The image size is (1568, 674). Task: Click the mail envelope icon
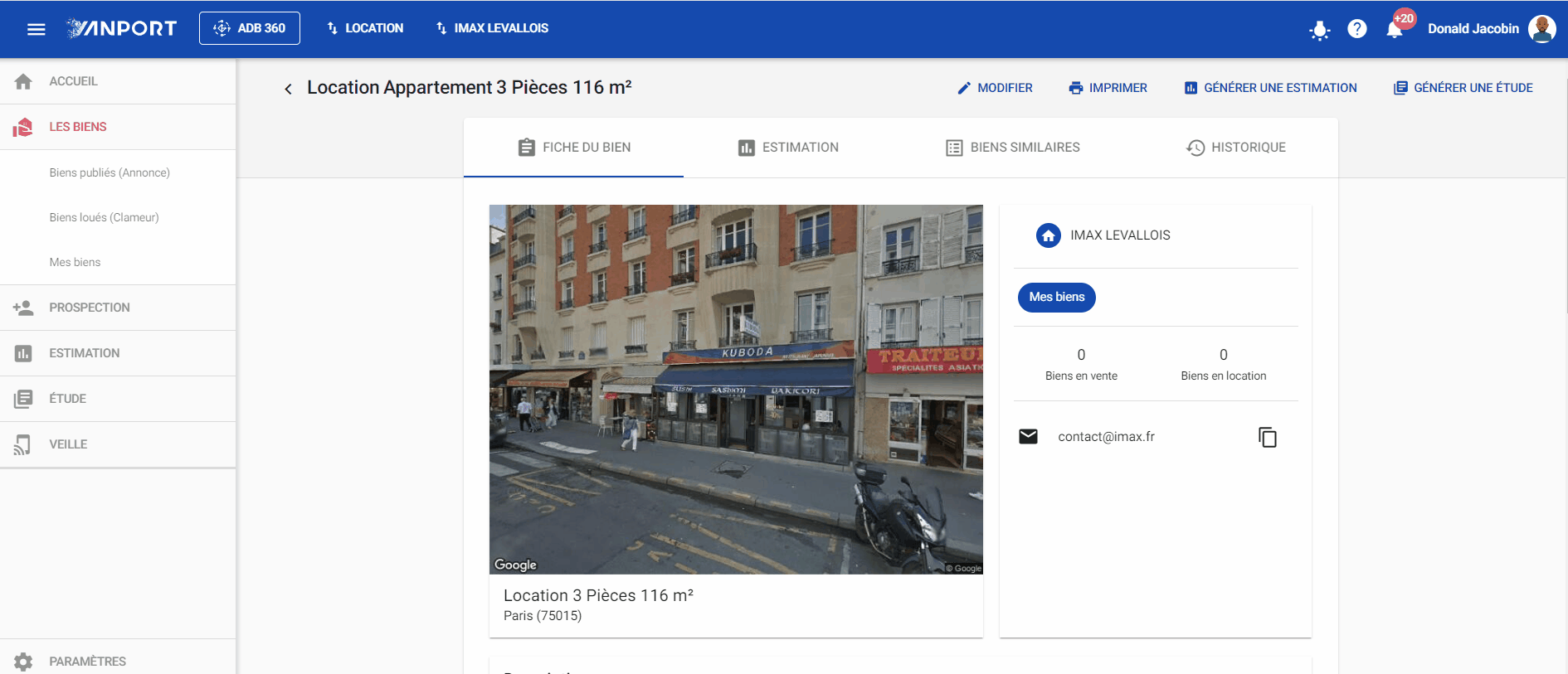[1028, 436]
